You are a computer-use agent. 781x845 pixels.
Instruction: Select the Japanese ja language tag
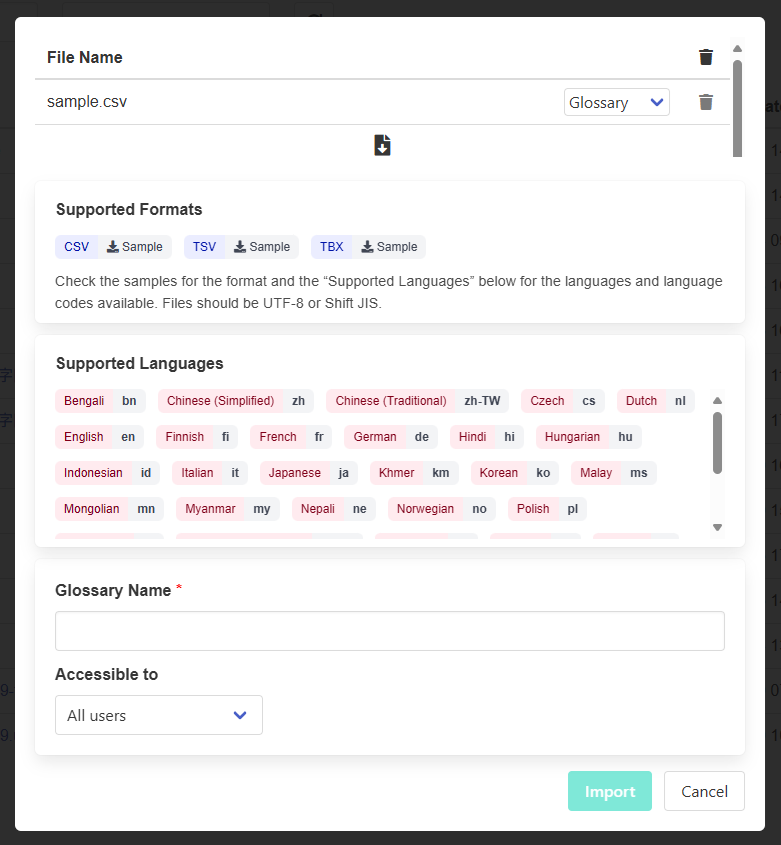pos(309,473)
